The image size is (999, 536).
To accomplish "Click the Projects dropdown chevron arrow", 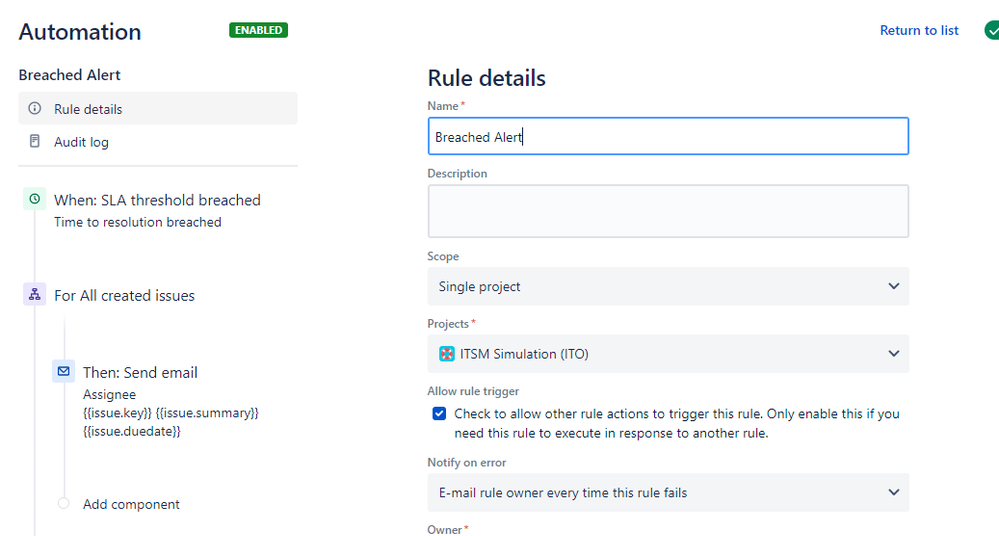I will pyautogui.click(x=893, y=354).
